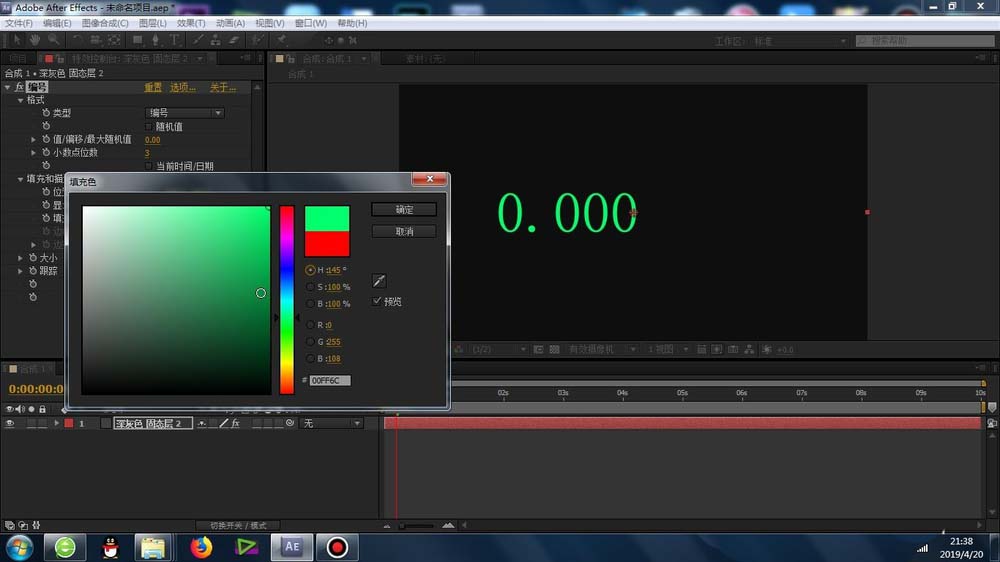
Task: Select the G channel radio button
Action: pos(310,341)
